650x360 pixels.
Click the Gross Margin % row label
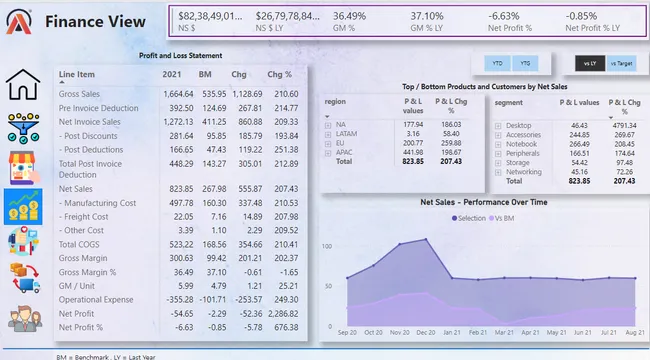point(87,272)
